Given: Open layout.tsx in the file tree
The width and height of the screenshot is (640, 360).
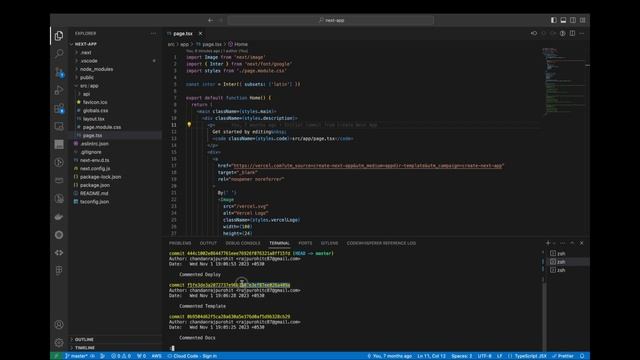Looking at the screenshot, I should pyautogui.click(x=93, y=119).
